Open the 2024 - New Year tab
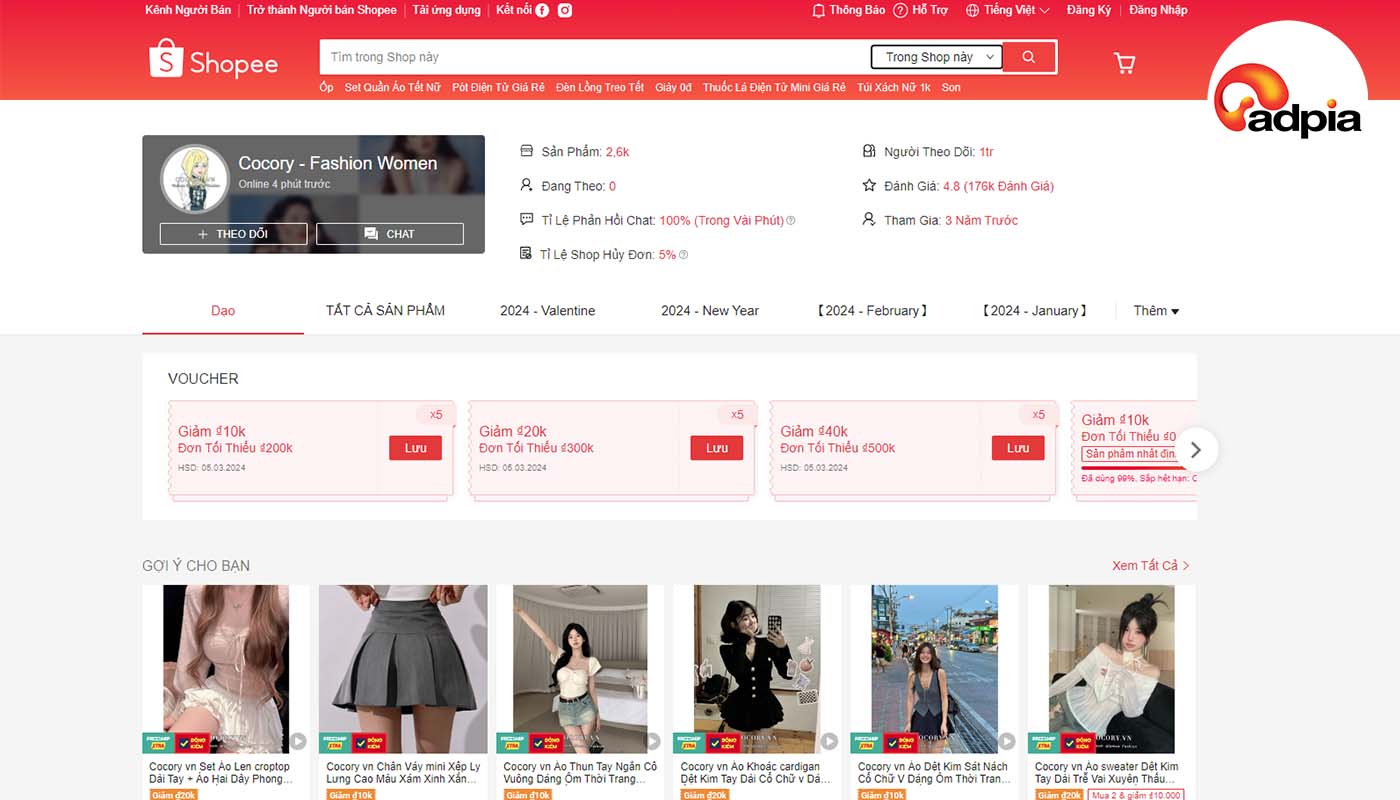The image size is (1400, 800). click(x=710, y=311)
